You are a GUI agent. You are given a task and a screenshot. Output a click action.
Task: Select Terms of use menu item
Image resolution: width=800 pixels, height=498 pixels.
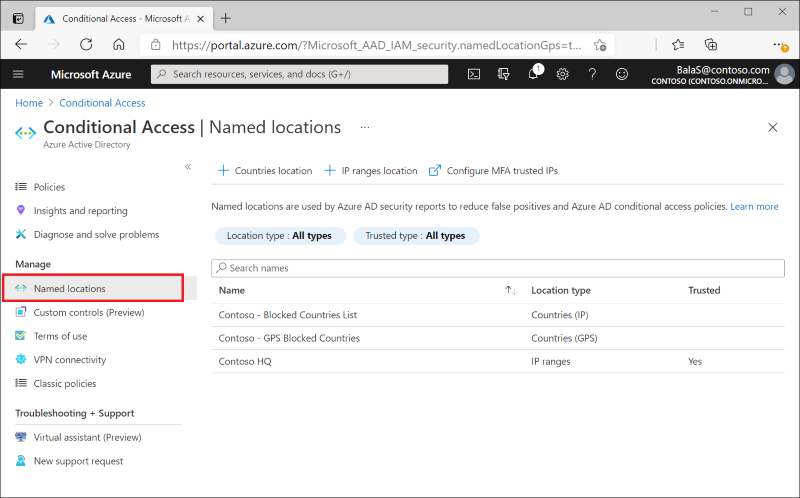click(x=60, y=336)
